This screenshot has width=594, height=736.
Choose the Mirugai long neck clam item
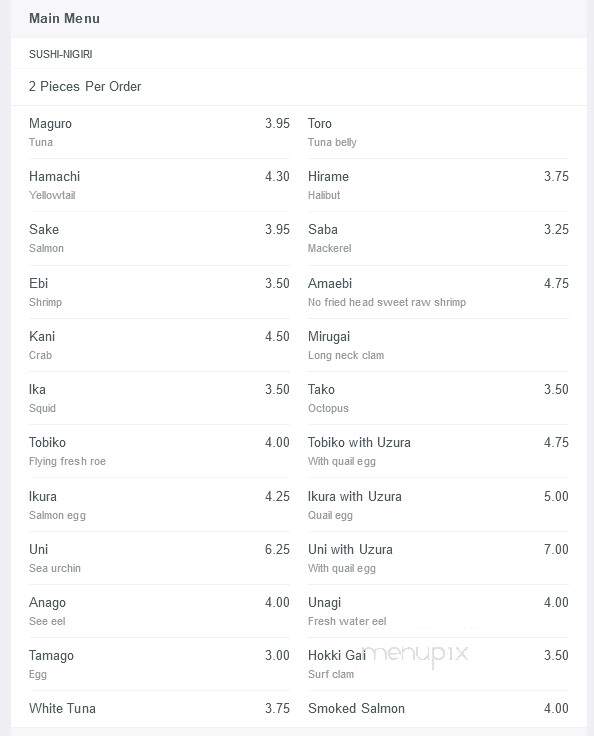click(438, 345)
